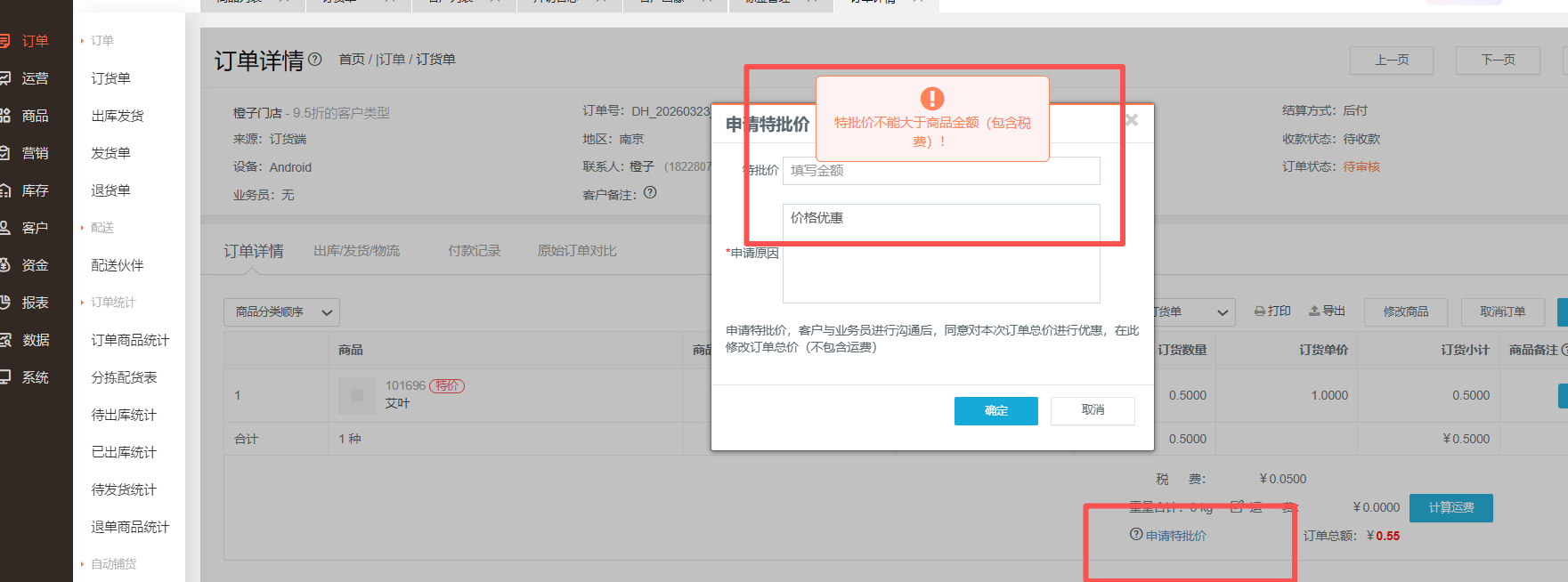This screenshot has height=582, width=1568.
Task: Click 首页 in the breadcrumb
Action: tap(352, 60)
